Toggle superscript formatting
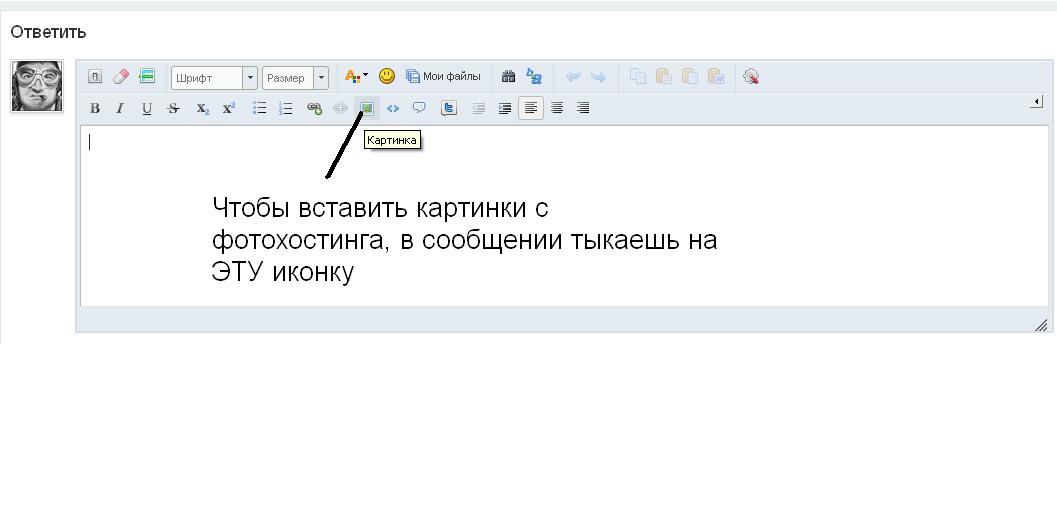The height and width of the screenshot is (512, 1057). (x=229, y=107)
